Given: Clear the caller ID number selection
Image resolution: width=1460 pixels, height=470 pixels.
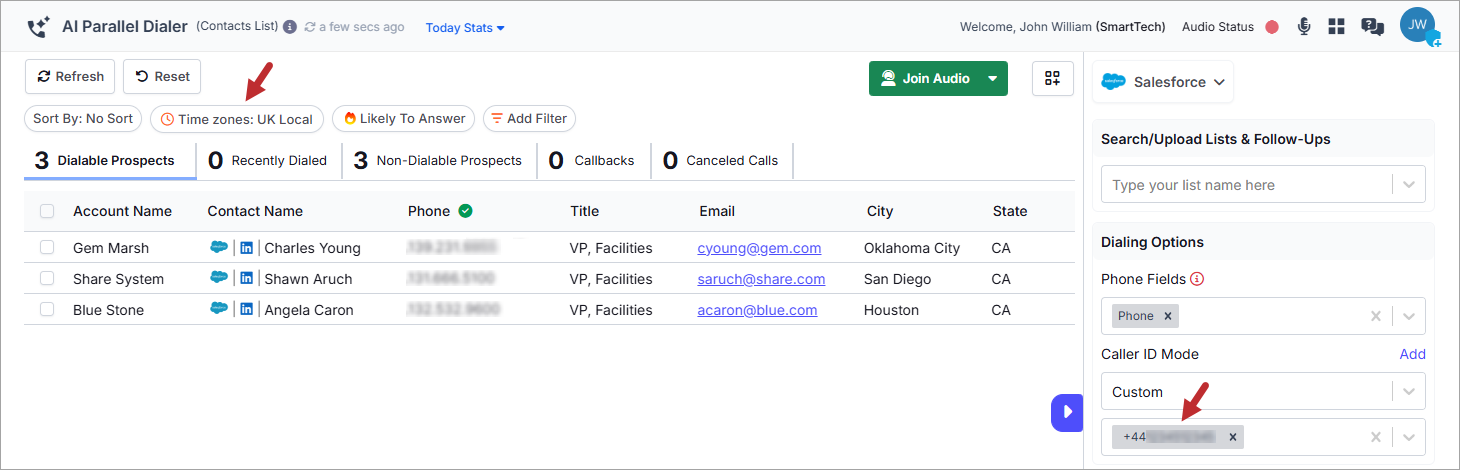Looking at the screenshot, I should click(1375, 437).
